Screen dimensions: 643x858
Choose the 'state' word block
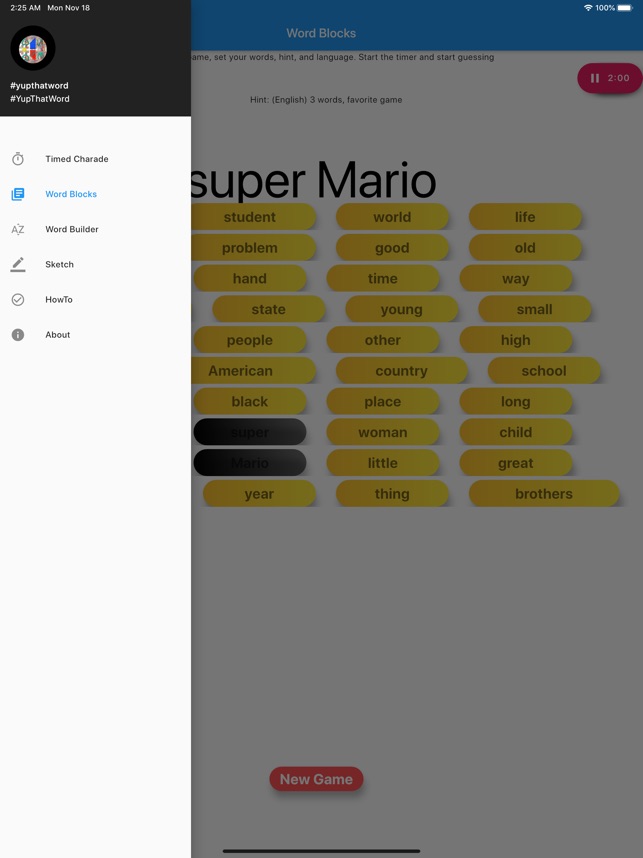pyautogui.click(x=268, y=309)
